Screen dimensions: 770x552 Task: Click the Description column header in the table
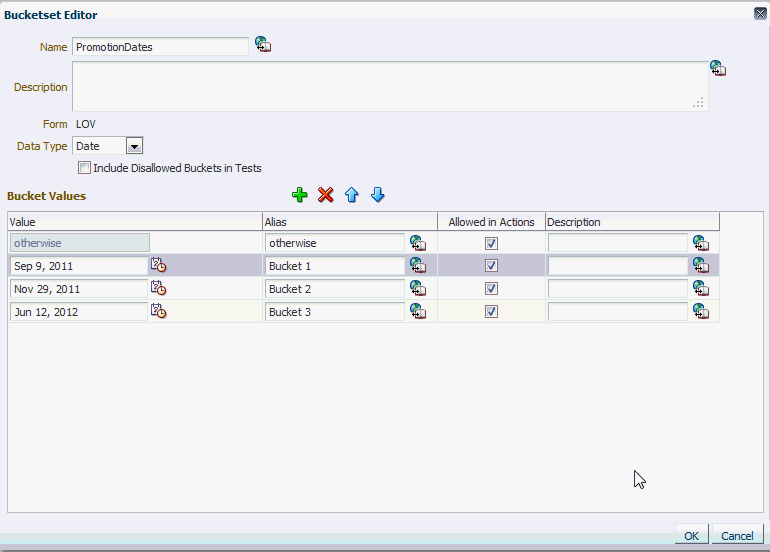coord(632,222)
